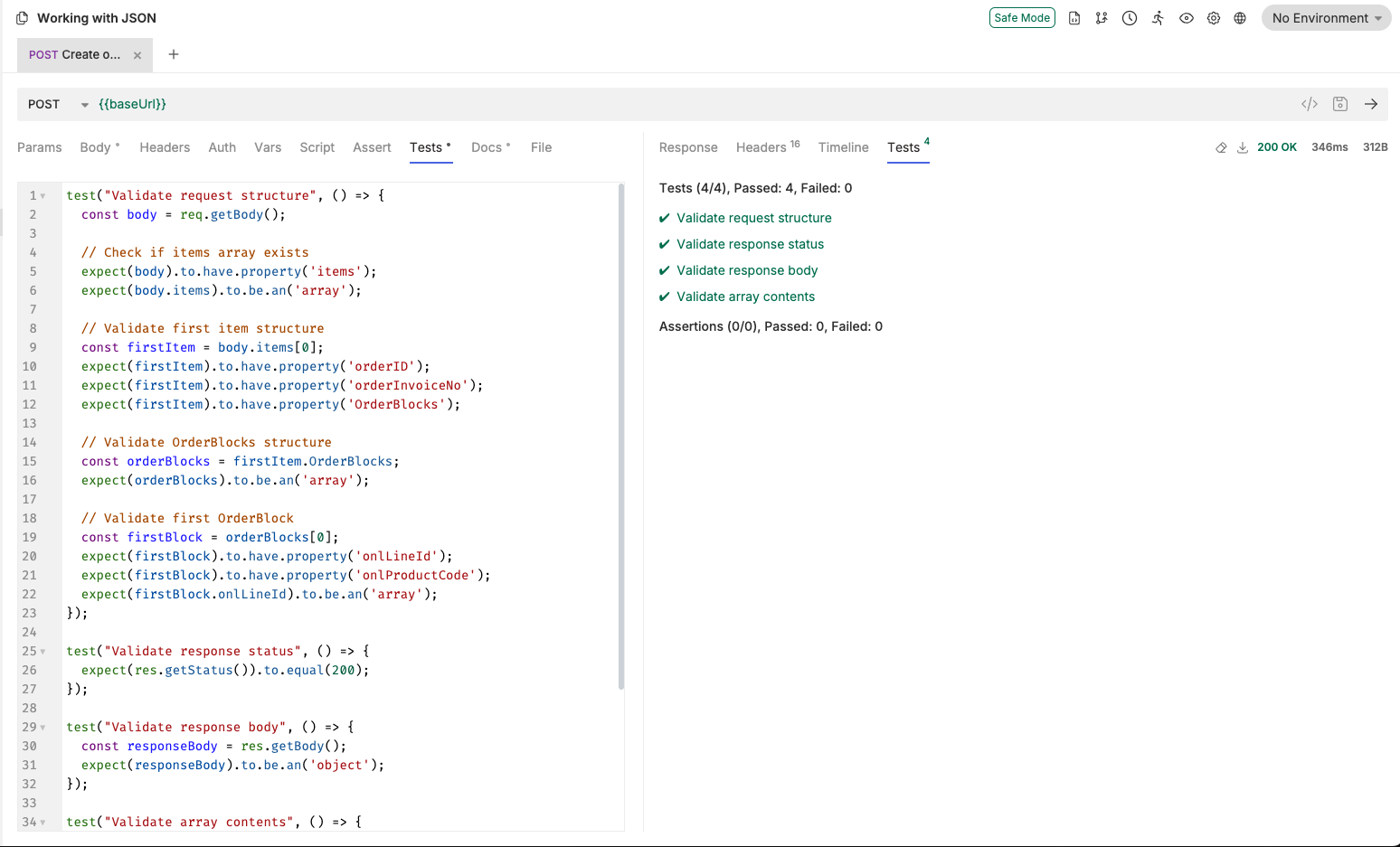Viewport: 1400px width, 847px height.
Task: Save the request with the floppy disk icon
Action: [x=1339, y=104]
